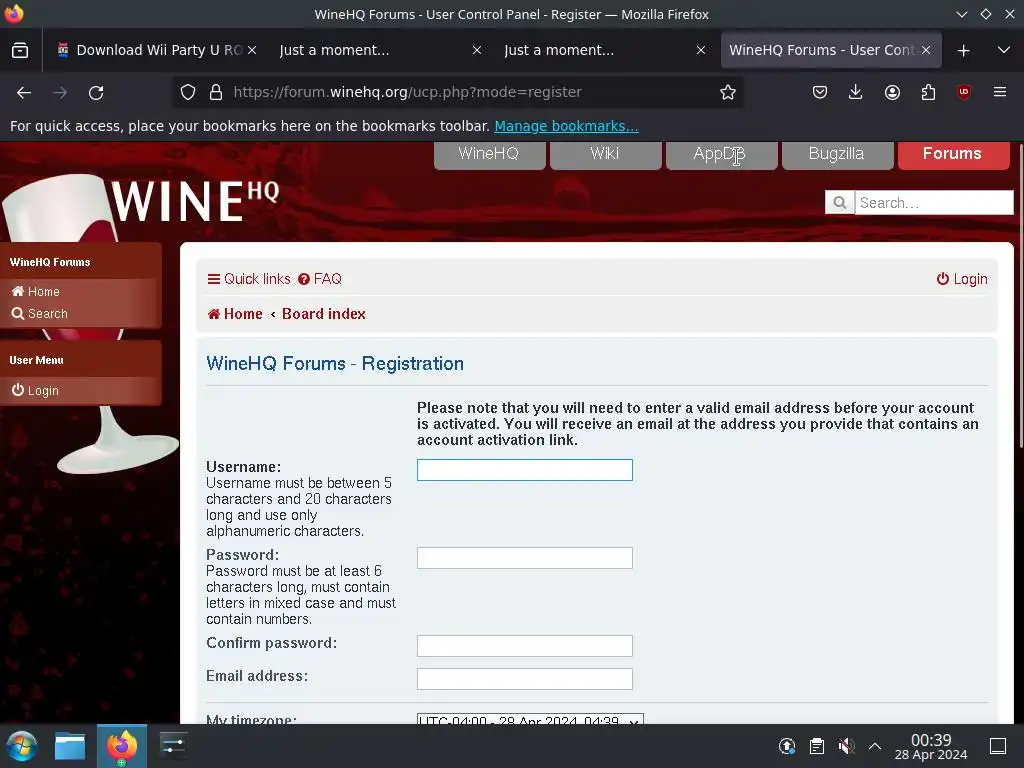The image size is (1024, 768).
Task: Open a new tab with the plus icon
Action: [x=963, y=50]
